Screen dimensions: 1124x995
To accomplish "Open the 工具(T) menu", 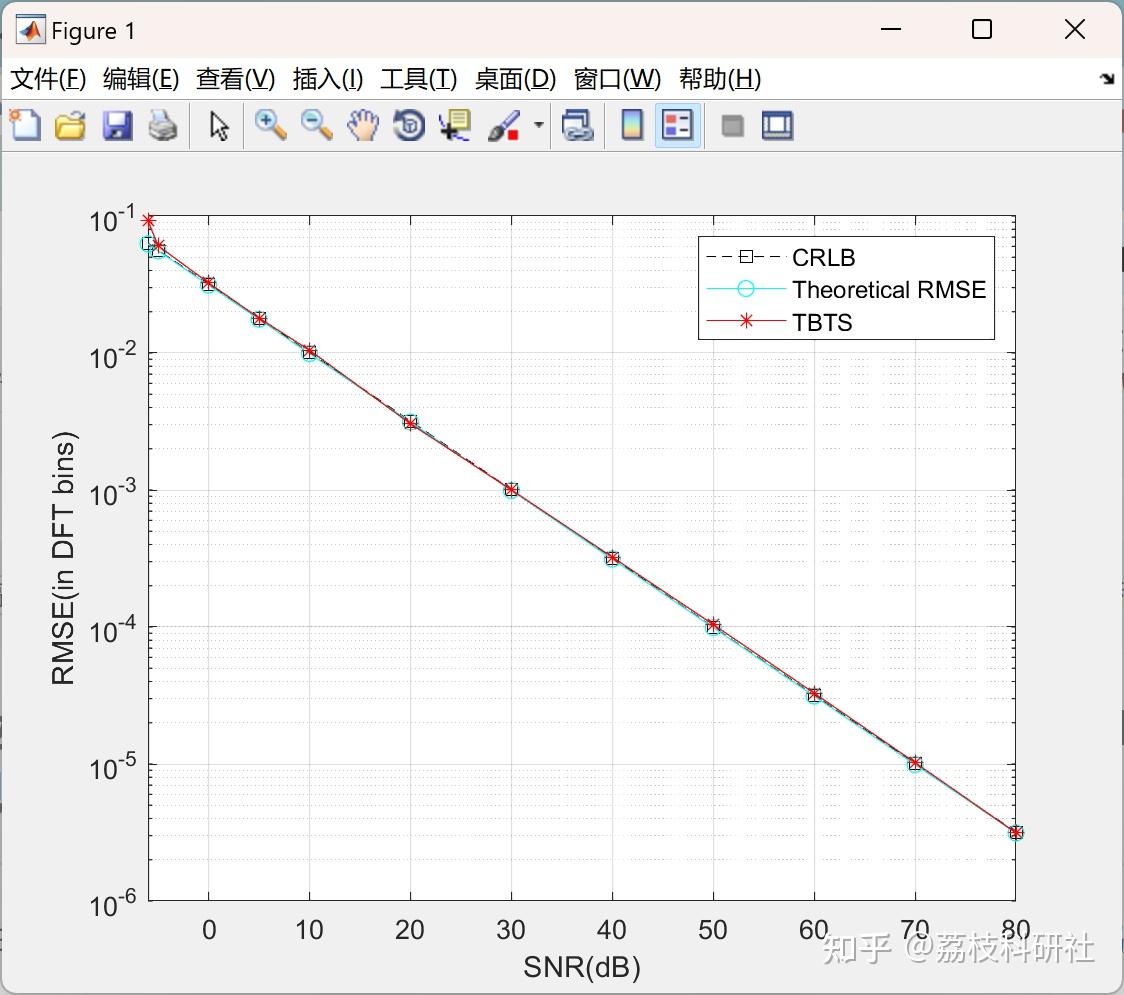I will pyautogui.click(x=419, y=79).
